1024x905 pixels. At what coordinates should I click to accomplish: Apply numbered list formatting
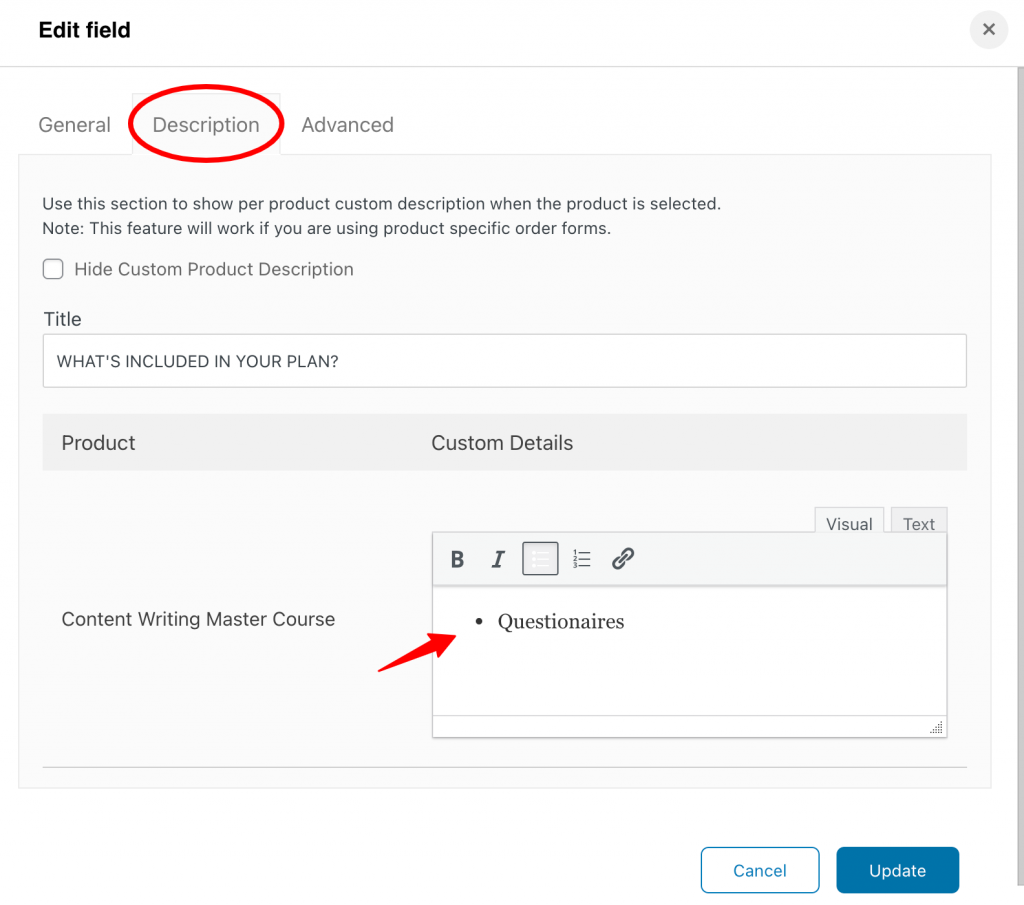click(581, 559)
